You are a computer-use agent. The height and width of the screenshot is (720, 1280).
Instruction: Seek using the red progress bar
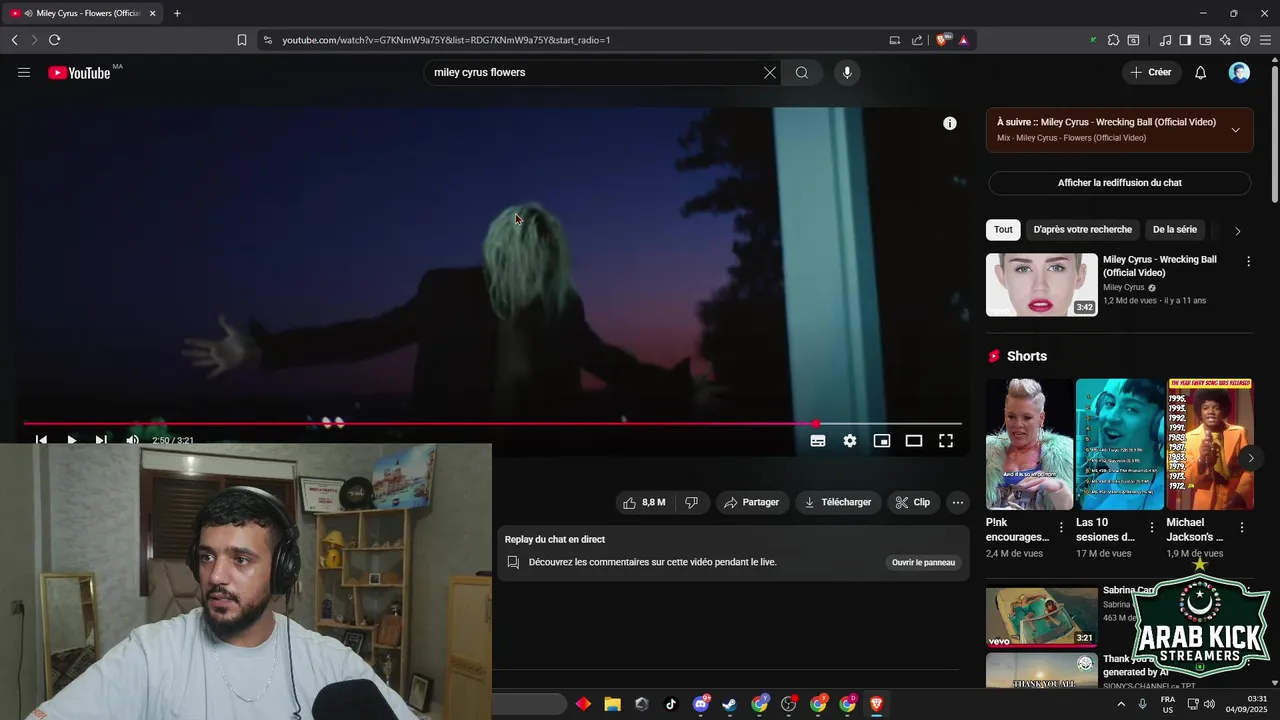tap(492, 424)
